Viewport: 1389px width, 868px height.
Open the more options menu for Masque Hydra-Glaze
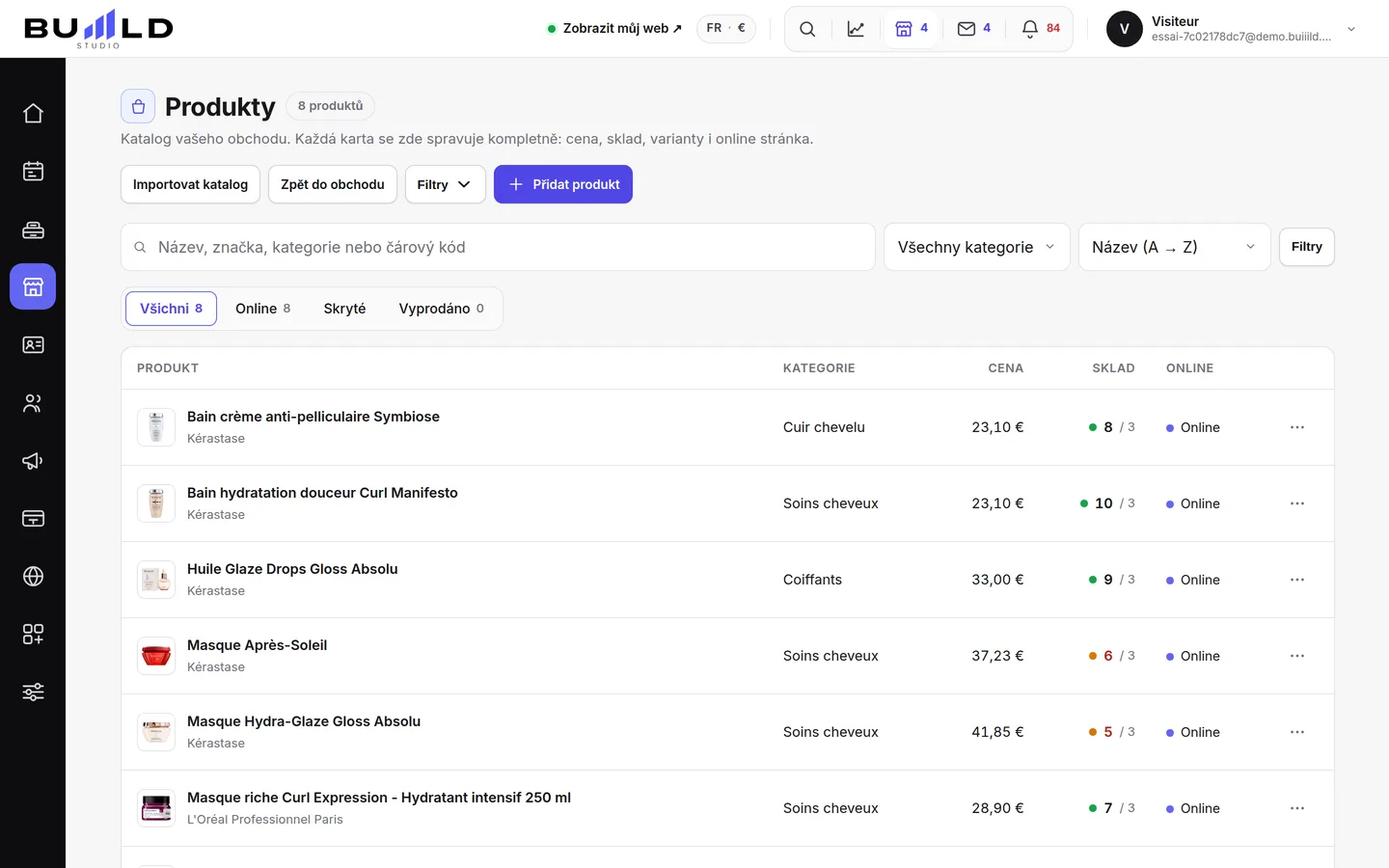pos(1297,732)
